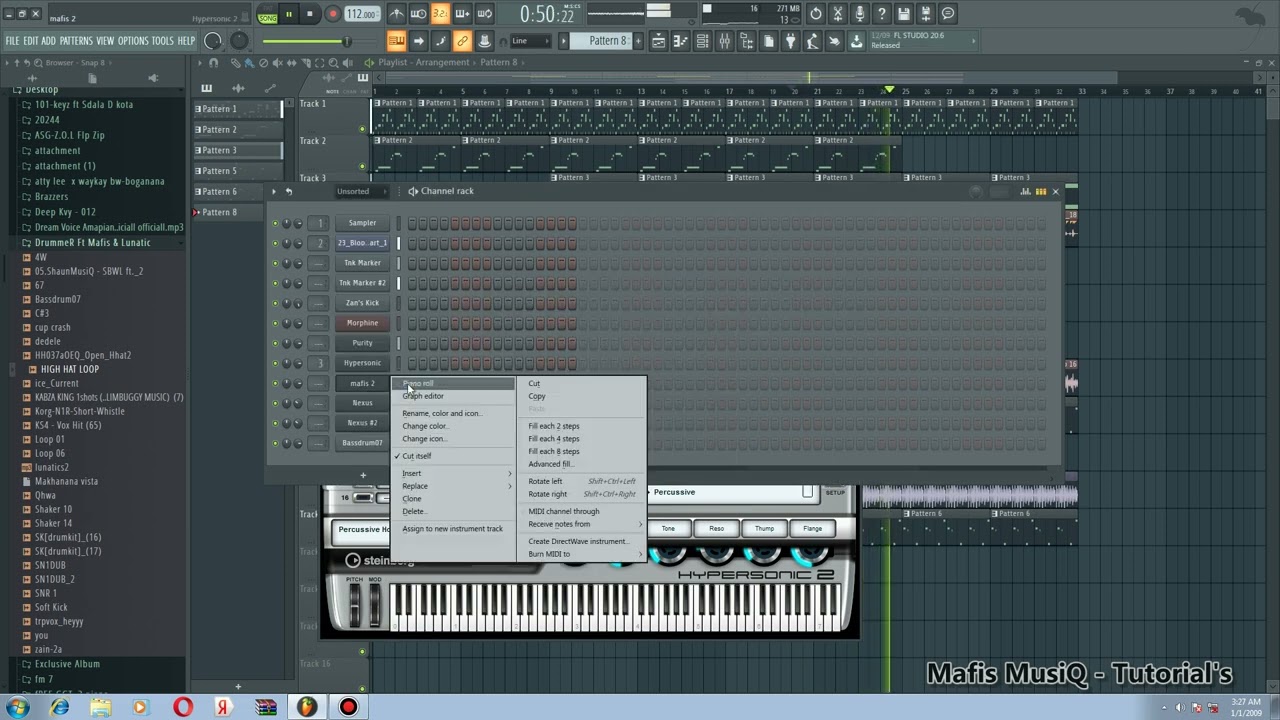The width and height of the screenshot is (1280, 720).
Task: Click the Sampler channel button
Action: coord(362,223)
